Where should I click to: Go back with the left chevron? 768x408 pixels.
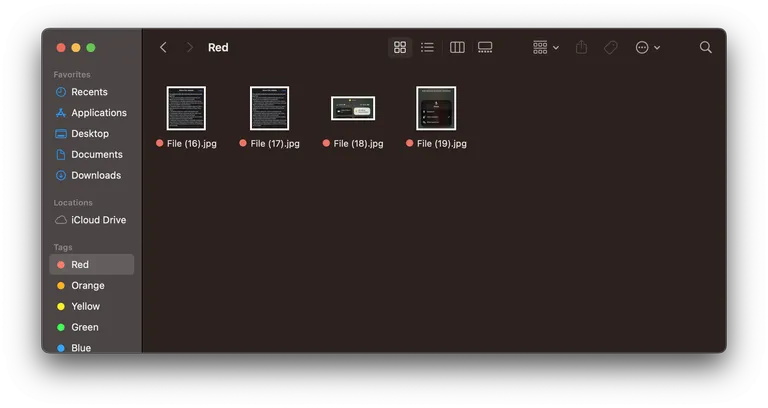pos(163,47)
